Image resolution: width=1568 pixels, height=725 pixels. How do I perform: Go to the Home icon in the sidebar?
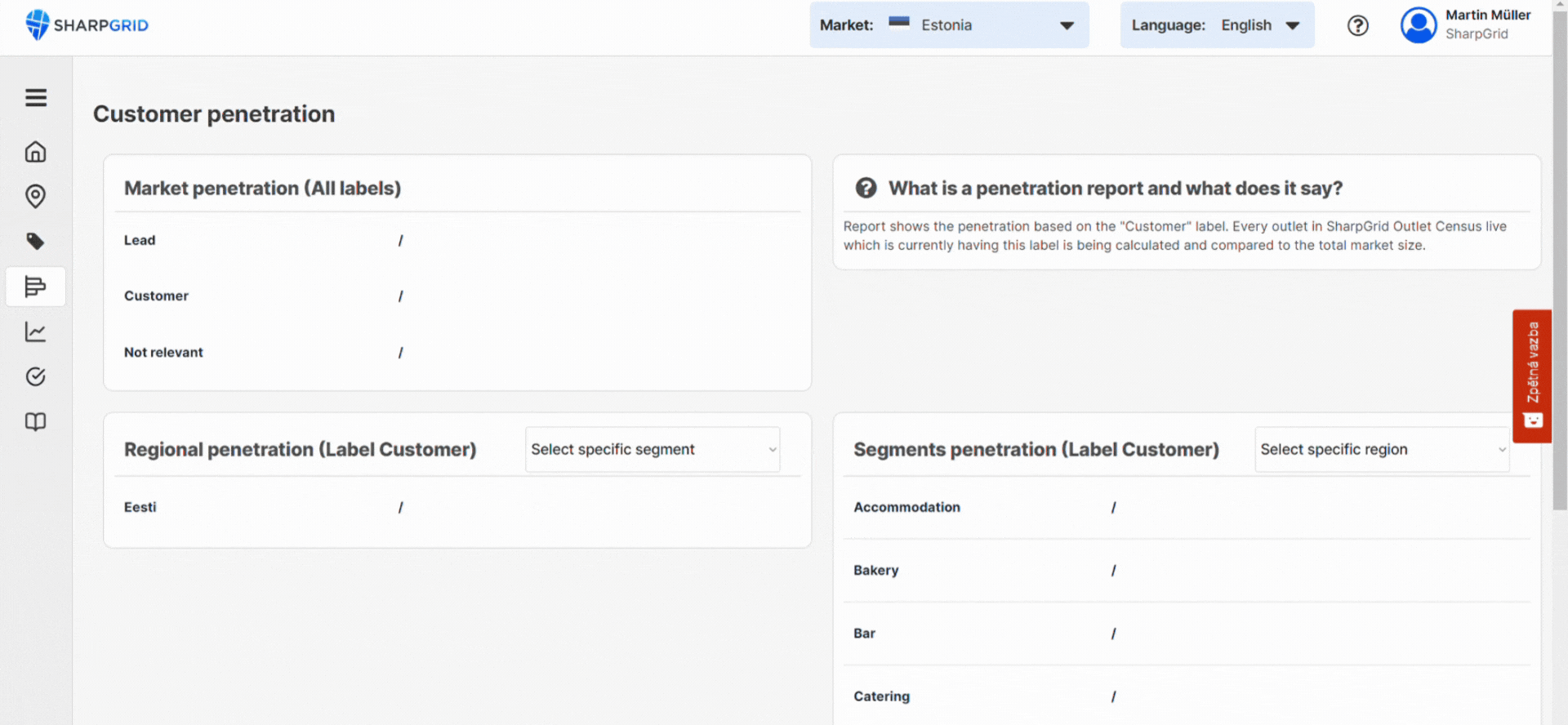(x=36, y=152)
